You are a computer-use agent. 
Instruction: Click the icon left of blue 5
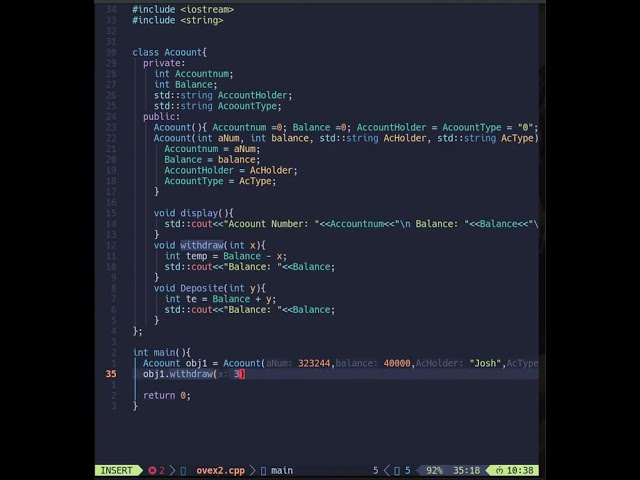point(397,471)
